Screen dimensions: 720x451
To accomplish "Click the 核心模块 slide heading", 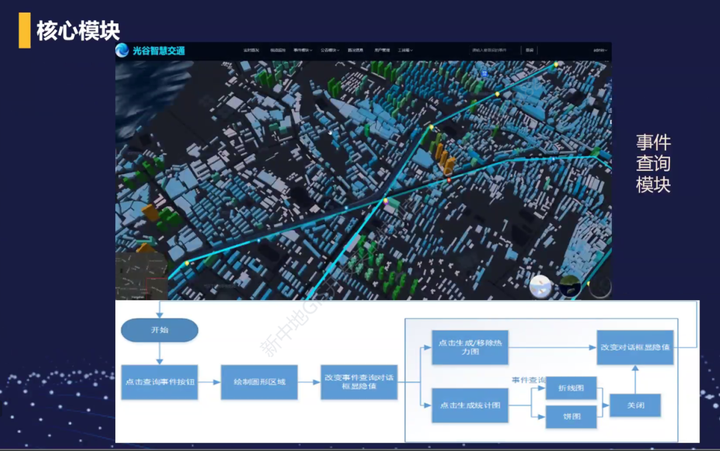I will pos(78,31).
